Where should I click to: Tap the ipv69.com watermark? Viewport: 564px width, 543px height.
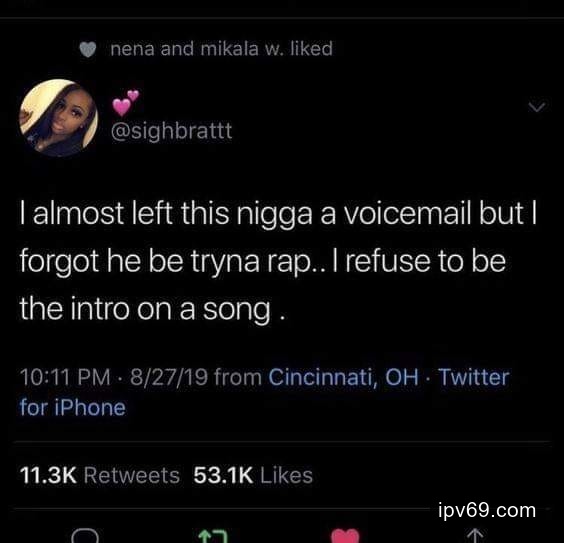click(487, 511)
